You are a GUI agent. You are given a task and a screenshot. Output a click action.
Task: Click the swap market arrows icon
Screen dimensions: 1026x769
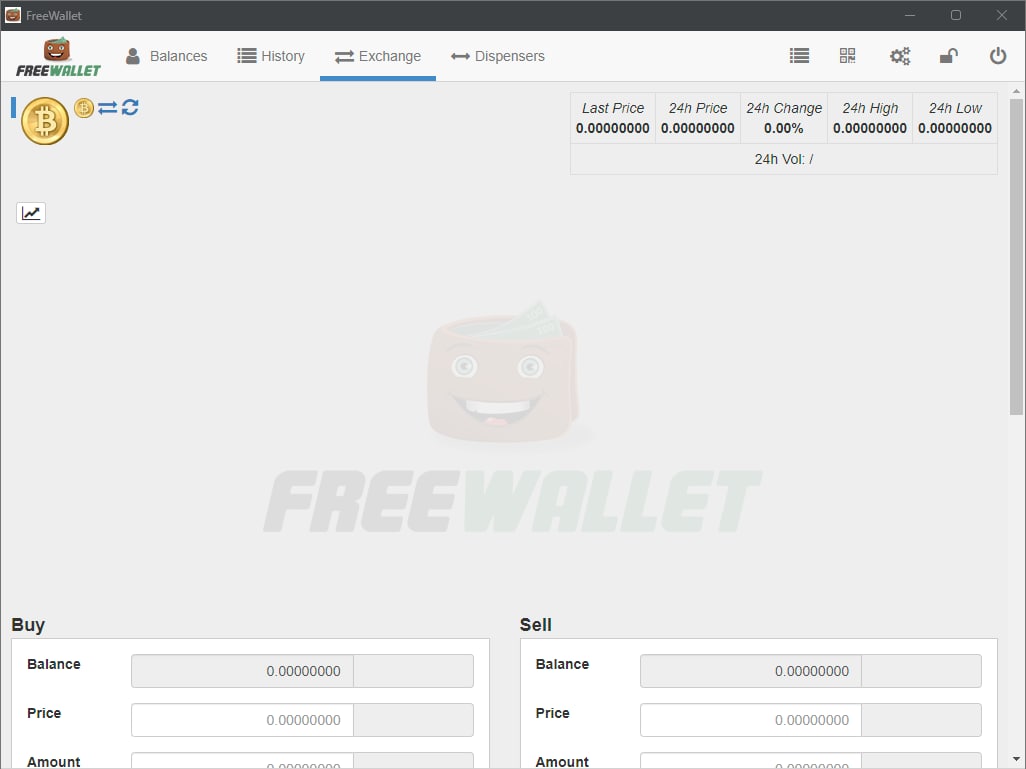(x=107, y=107)
